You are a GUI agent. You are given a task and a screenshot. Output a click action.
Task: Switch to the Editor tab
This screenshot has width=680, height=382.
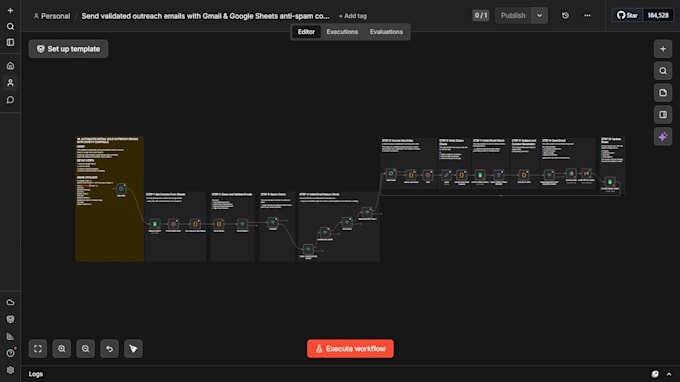306,32
